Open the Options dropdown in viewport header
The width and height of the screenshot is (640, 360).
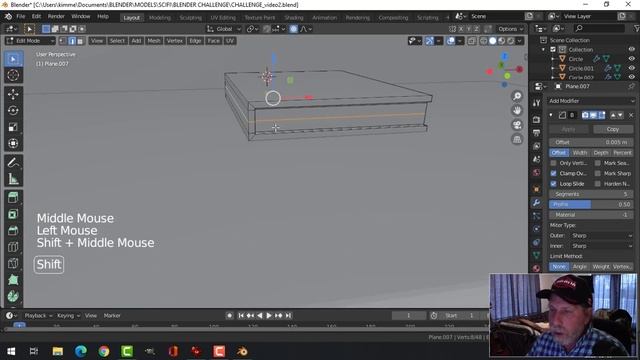pos(510,29)
